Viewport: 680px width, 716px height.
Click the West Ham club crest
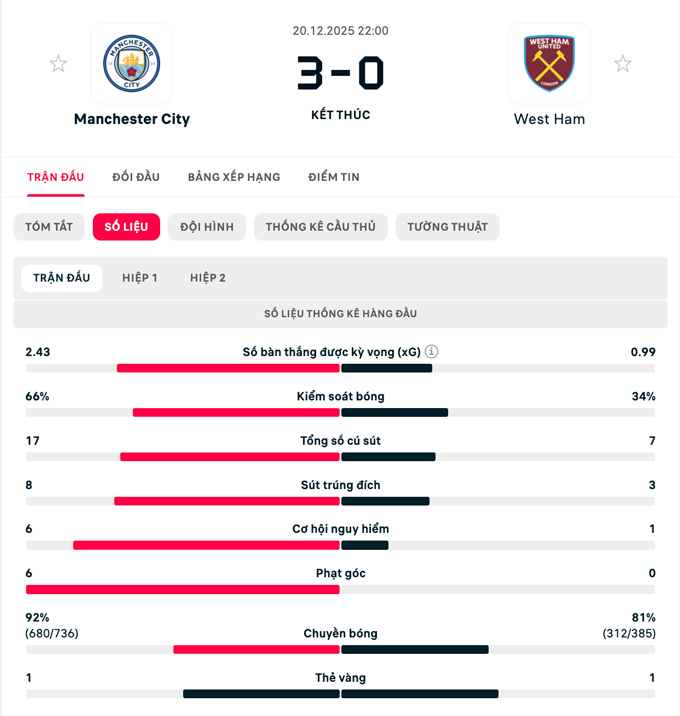[549, 64]
